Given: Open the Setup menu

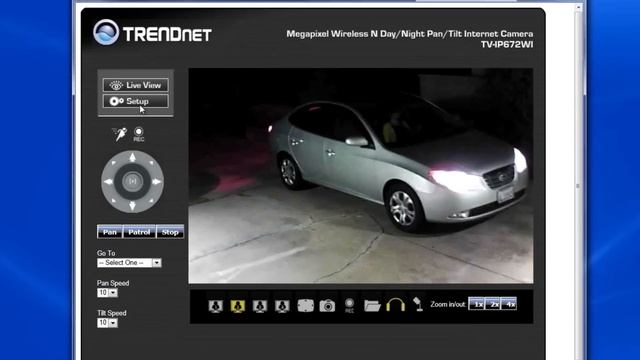Looking at the screenshot, I should point(136,101).
